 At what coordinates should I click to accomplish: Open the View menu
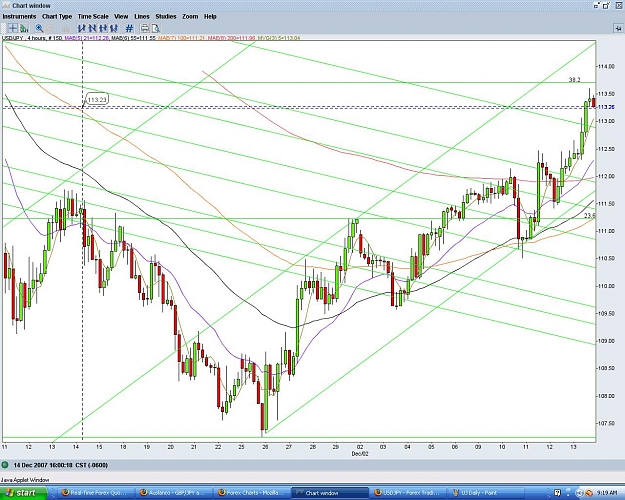(121, 16)
